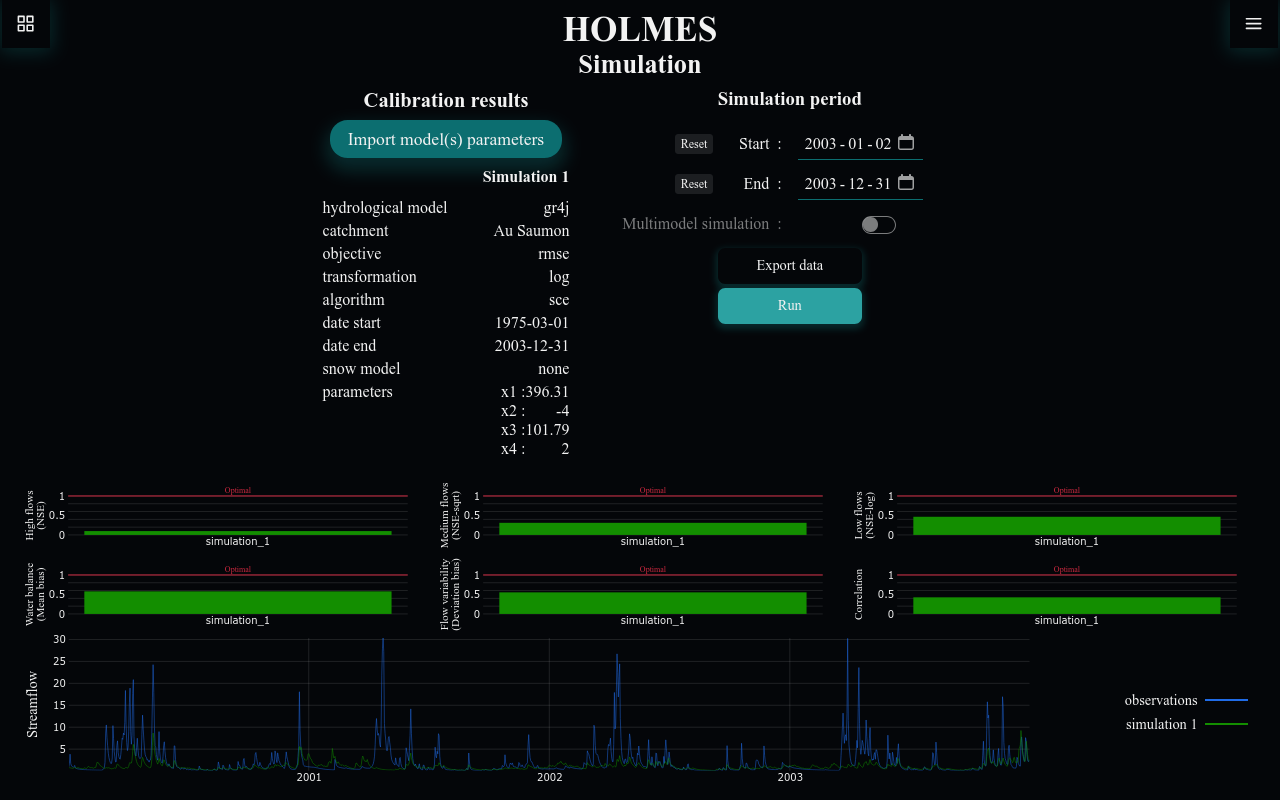Open the End date calendar picker

pyautogui.click(x=905, y=182)
